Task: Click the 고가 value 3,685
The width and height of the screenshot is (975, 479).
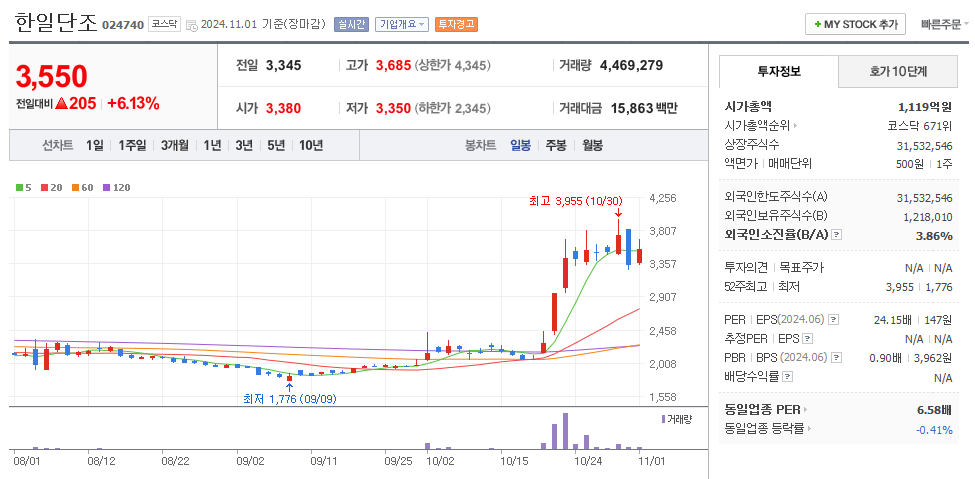Action: click(394, 65)
